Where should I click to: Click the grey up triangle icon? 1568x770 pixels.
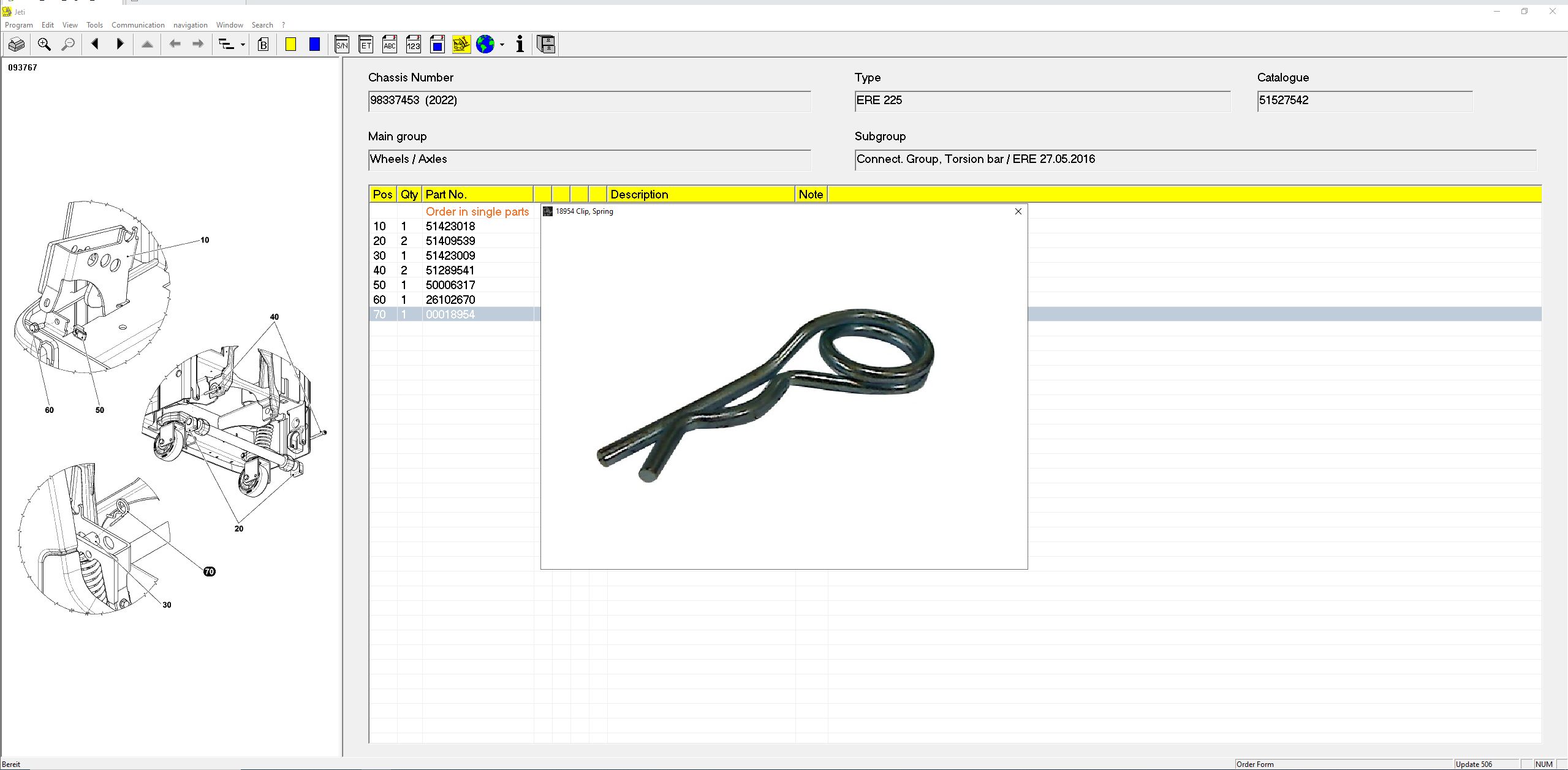click(147, 44)
